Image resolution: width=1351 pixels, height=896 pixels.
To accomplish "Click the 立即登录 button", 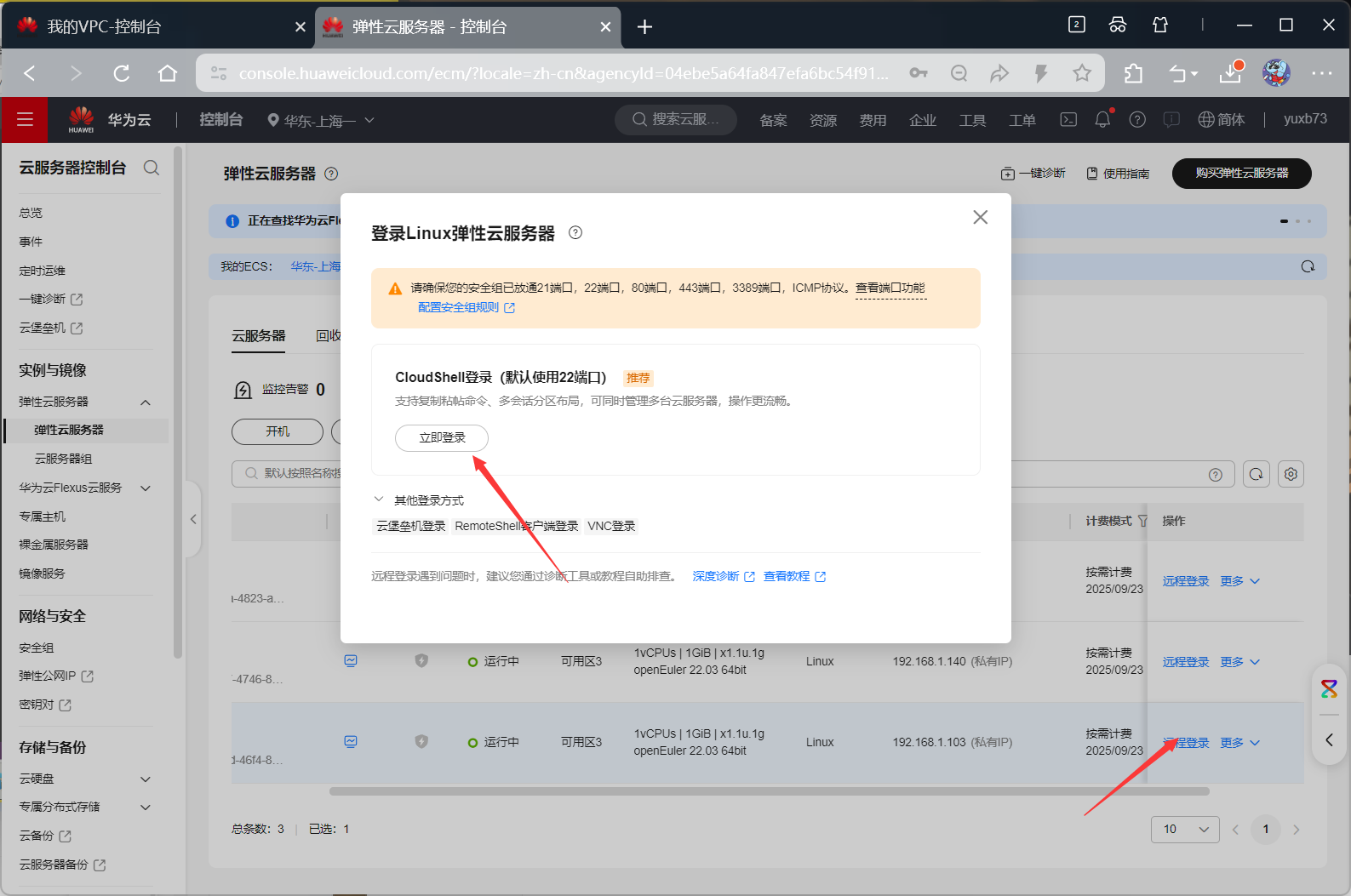I will coord(442,438).
